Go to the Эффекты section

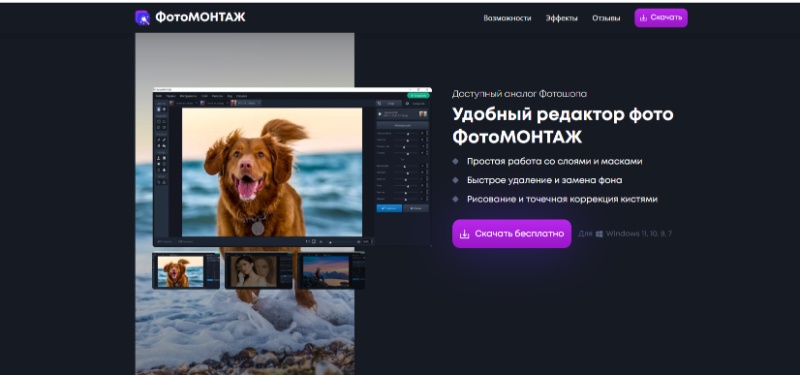tap(561, 18)
